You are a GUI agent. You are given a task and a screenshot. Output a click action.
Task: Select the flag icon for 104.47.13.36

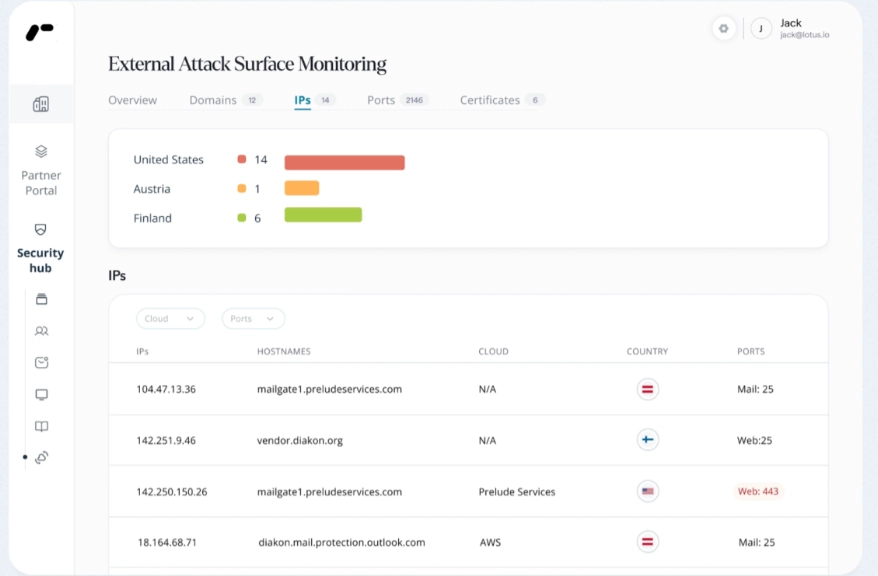coord(647,389)
